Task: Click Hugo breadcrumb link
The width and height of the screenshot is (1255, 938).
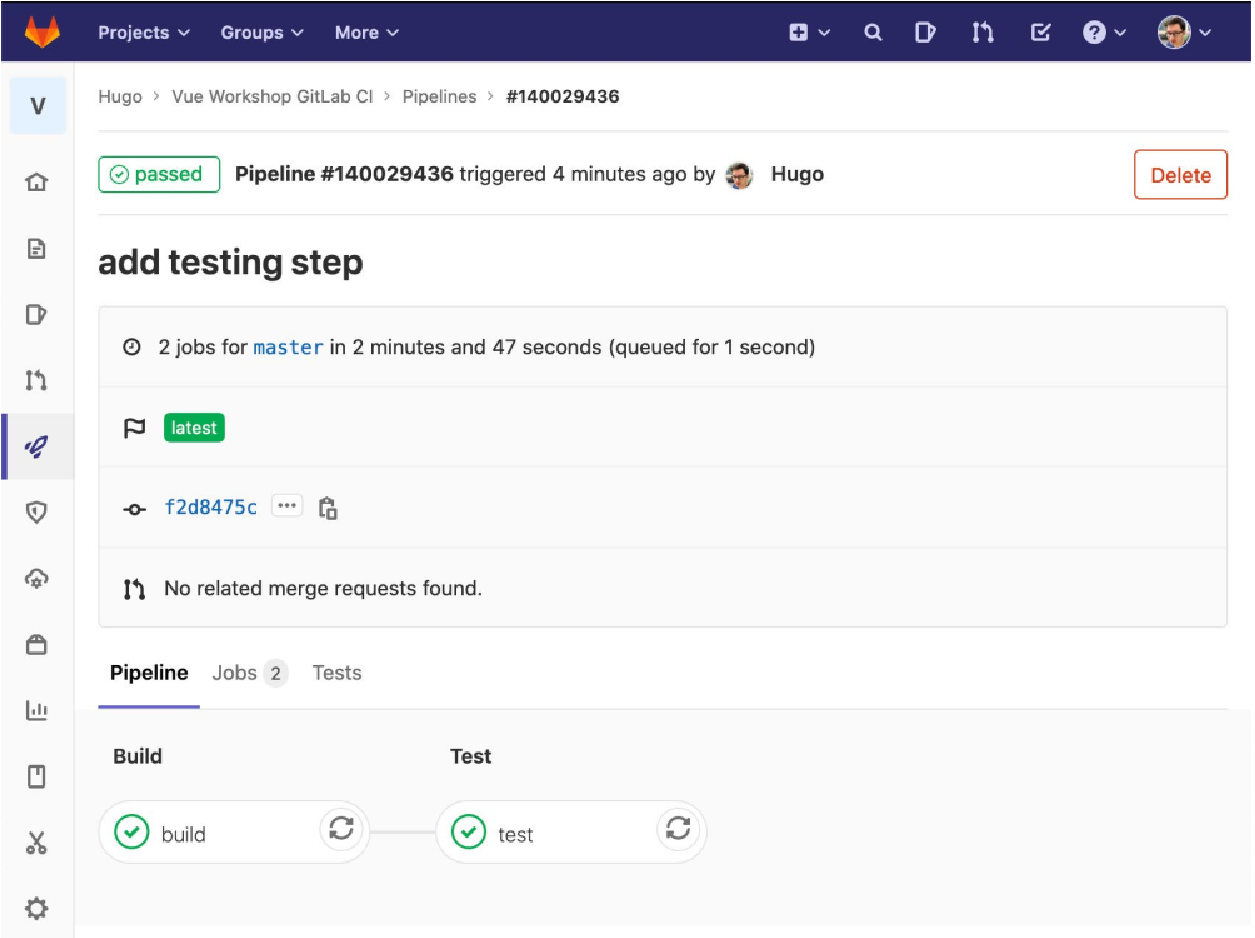Action: coord(120,97)
